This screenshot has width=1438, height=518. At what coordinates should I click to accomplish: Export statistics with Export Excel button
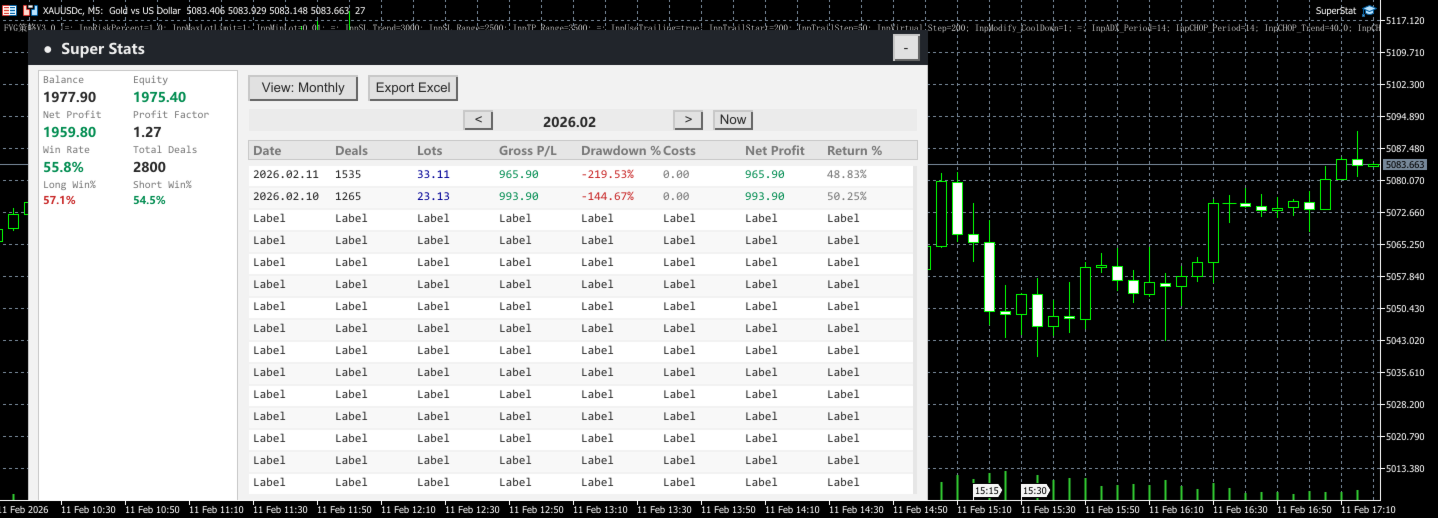pos(413,88)
